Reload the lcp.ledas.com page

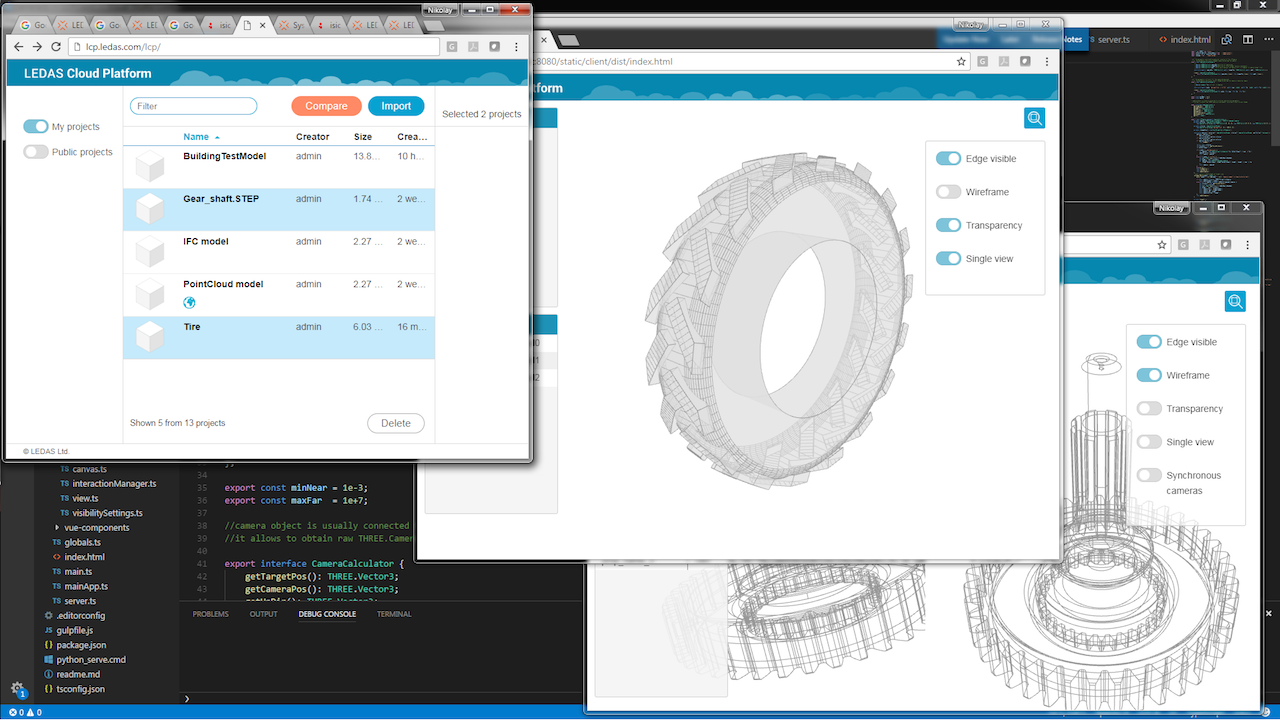(x=57, y=47)
